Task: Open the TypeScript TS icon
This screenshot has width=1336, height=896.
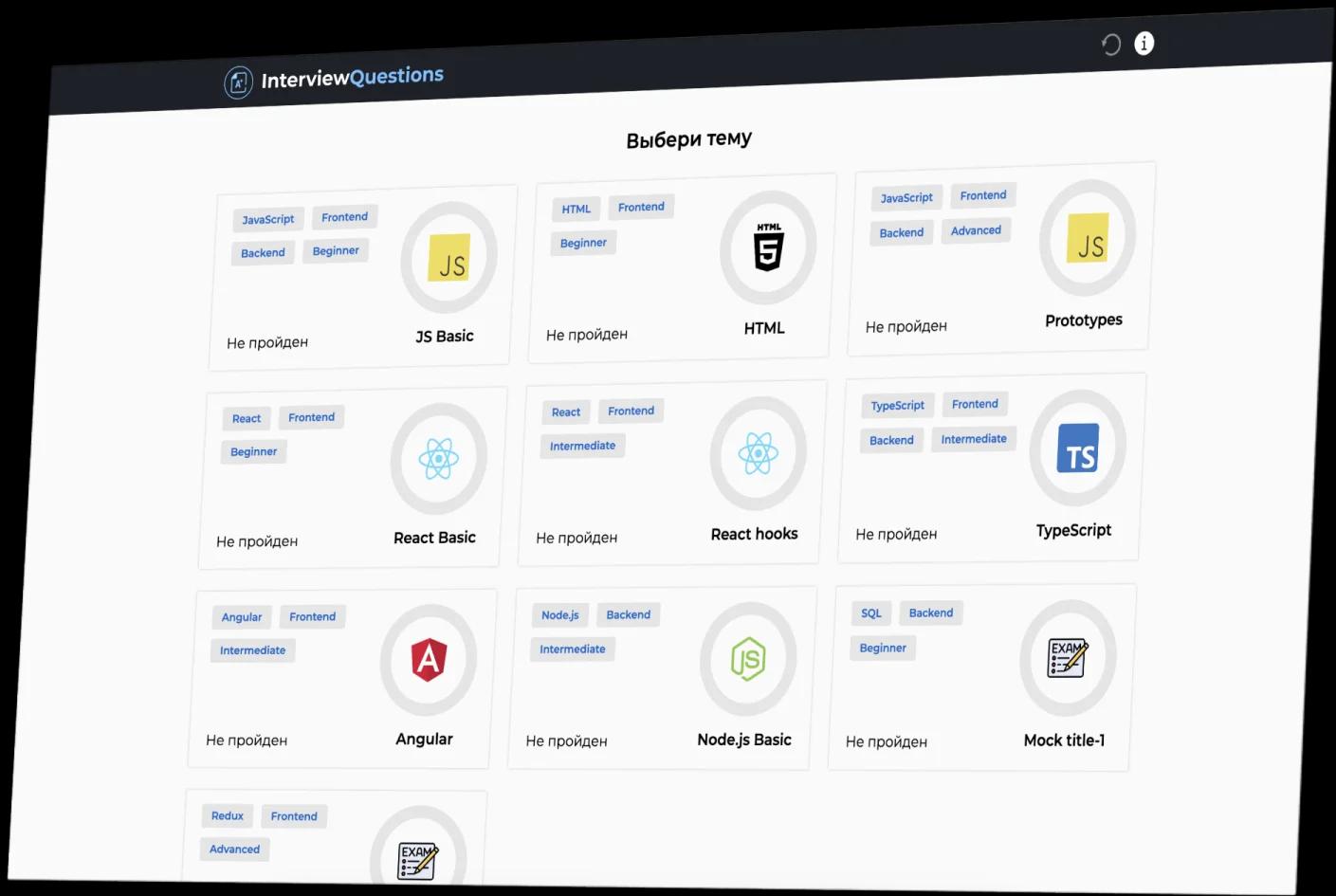Action: point(1078,448)
